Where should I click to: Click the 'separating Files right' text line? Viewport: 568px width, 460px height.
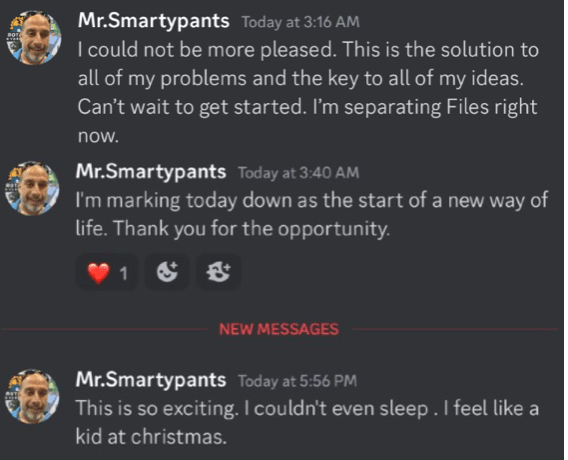tap(440, 107)
